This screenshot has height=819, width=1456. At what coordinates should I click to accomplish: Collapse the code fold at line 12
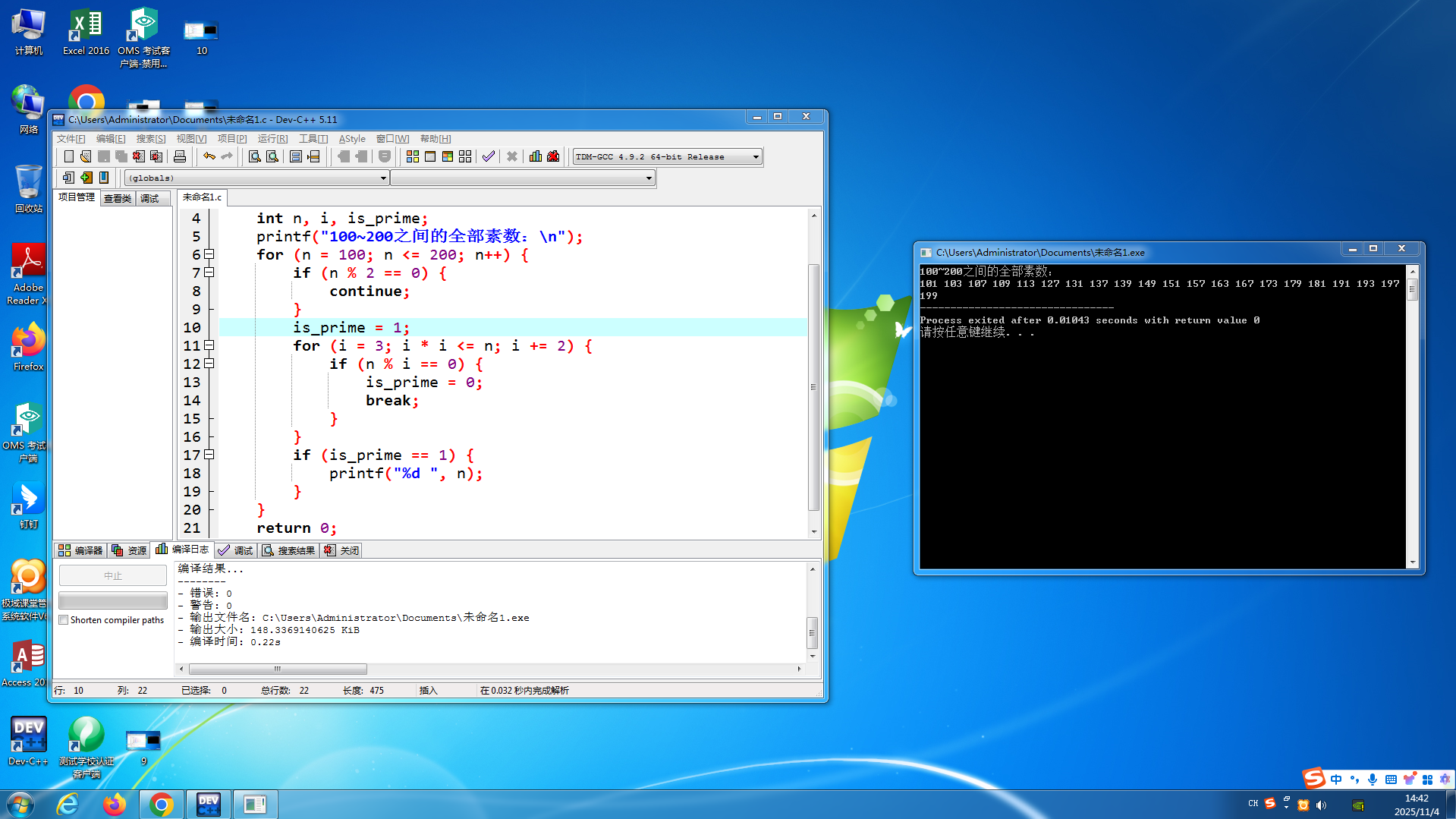pos(209,364)
